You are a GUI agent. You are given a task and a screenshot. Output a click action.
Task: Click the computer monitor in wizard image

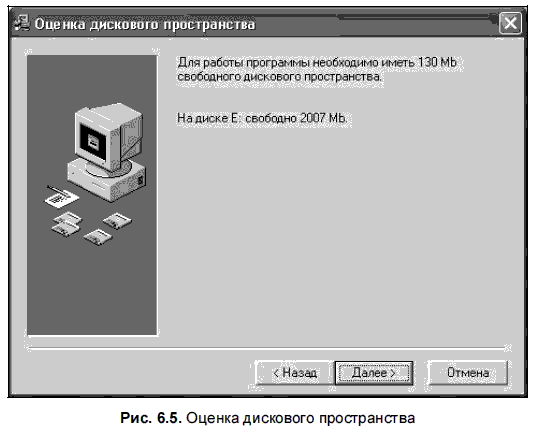109,137
